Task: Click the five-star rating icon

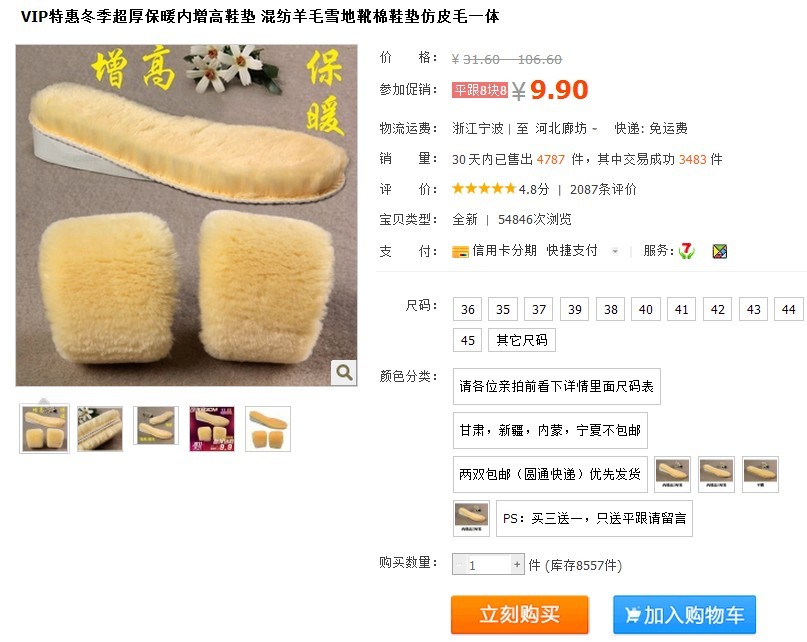Action: tap(484, 188)
